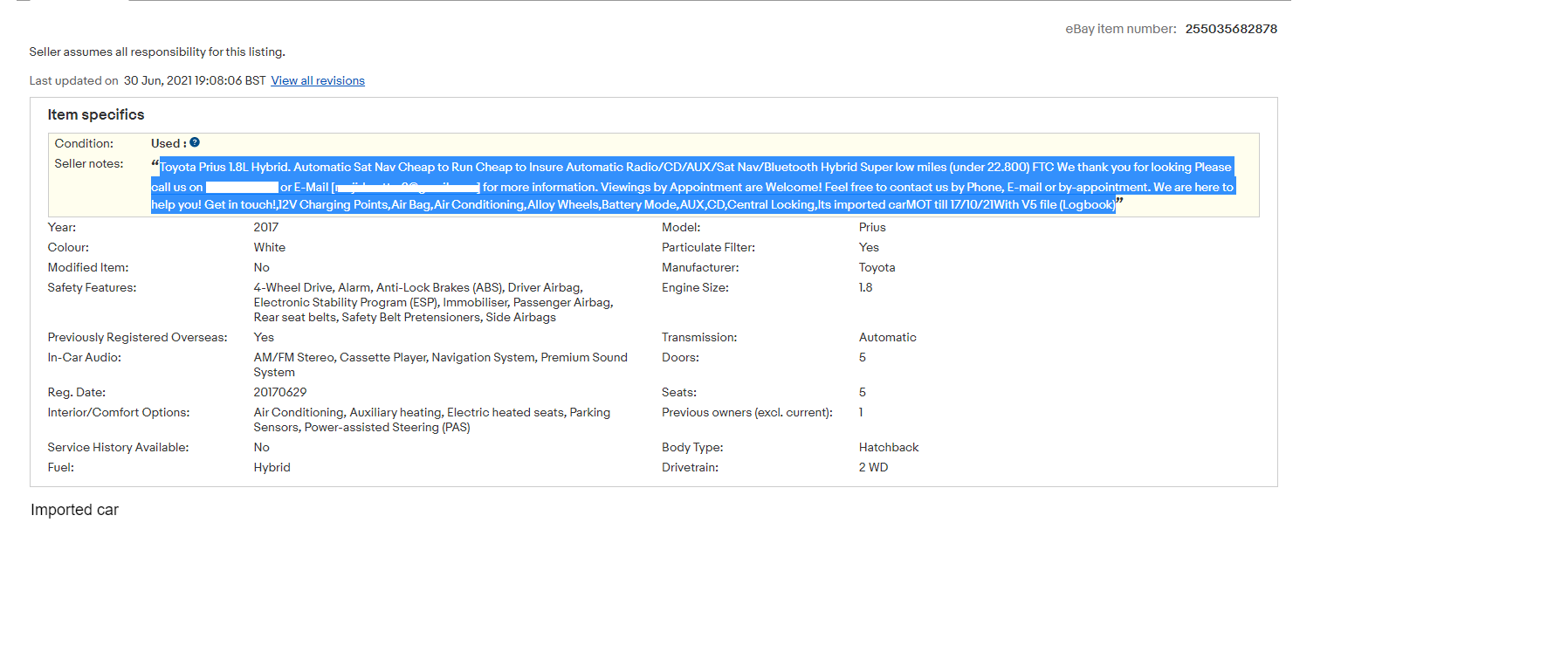Click the Year value 2017
The height and width of the screenshot is (653, 1568).
(266, 227)
